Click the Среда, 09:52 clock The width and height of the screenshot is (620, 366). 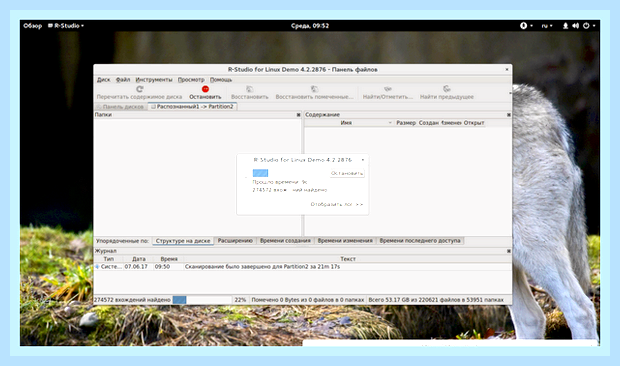[x=310, y=26]
